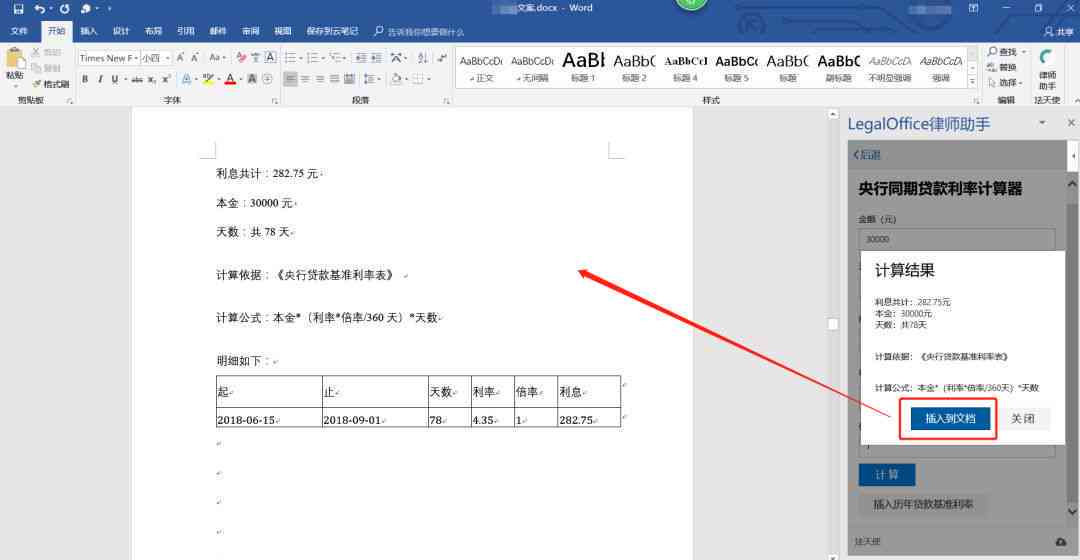The image size is (1080, 560).
Task: Open the font name dropdown (Times New Roman)
Action: (x=136, y=58)
